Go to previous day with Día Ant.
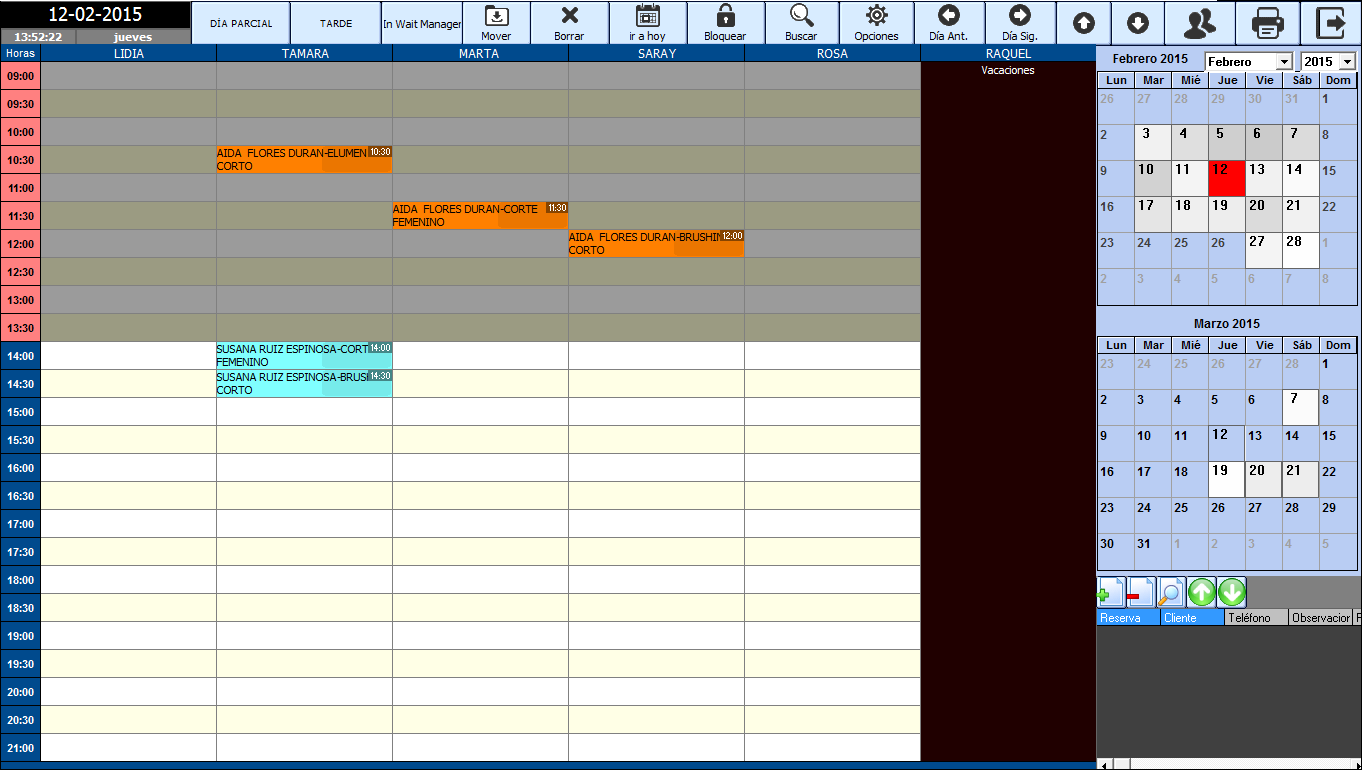Image resolution: width=1362 pixels, height=770 pixels. [x=948, y=23]
